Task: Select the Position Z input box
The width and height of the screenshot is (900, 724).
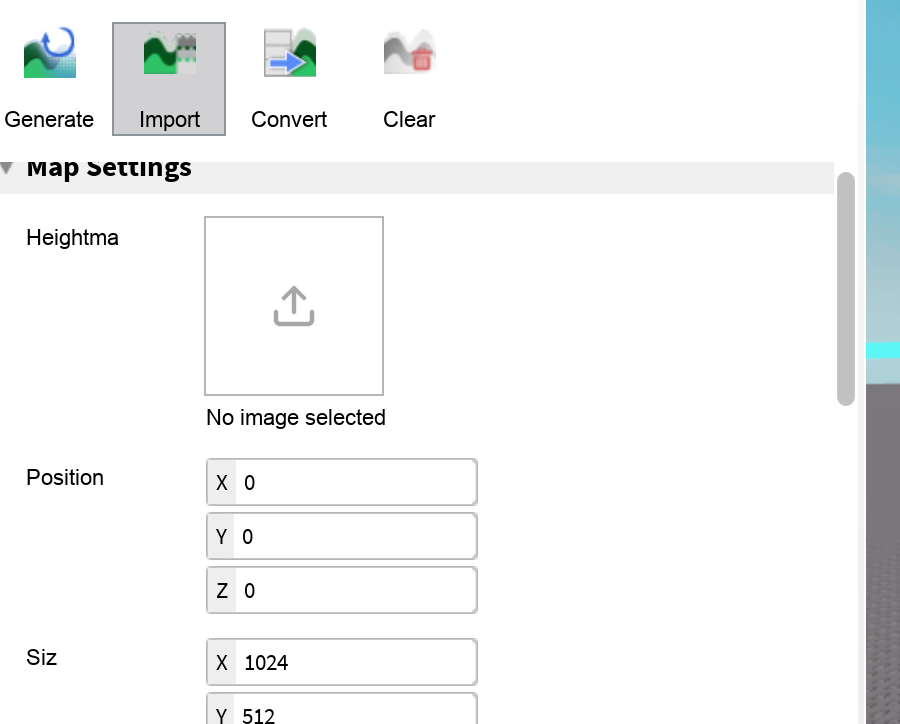Action: point(355,591)
